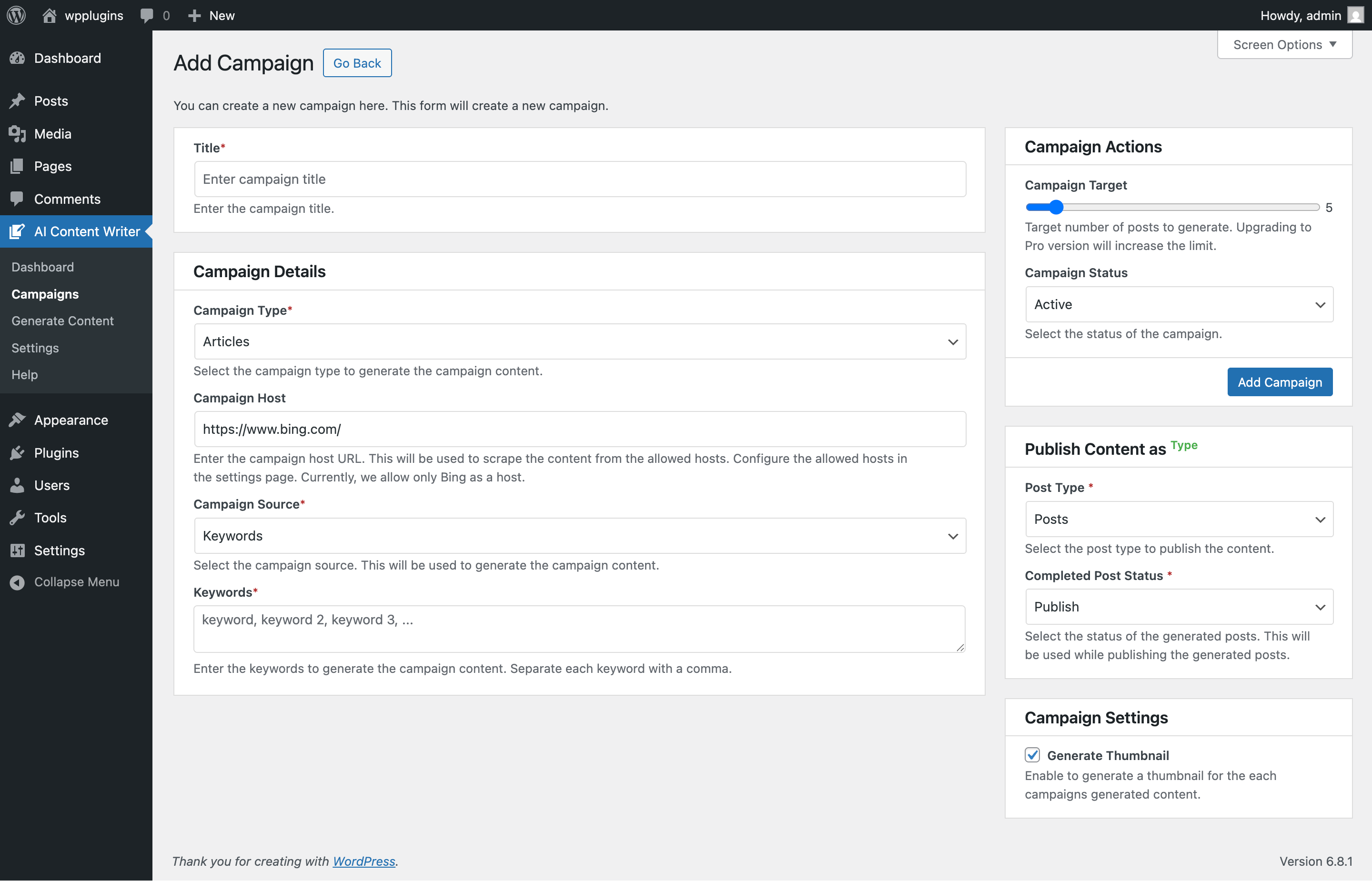Click the home icon beside wpplugins
This screenshot has width=1372, height=881.
pyautogui.click(x=49, y=15)
